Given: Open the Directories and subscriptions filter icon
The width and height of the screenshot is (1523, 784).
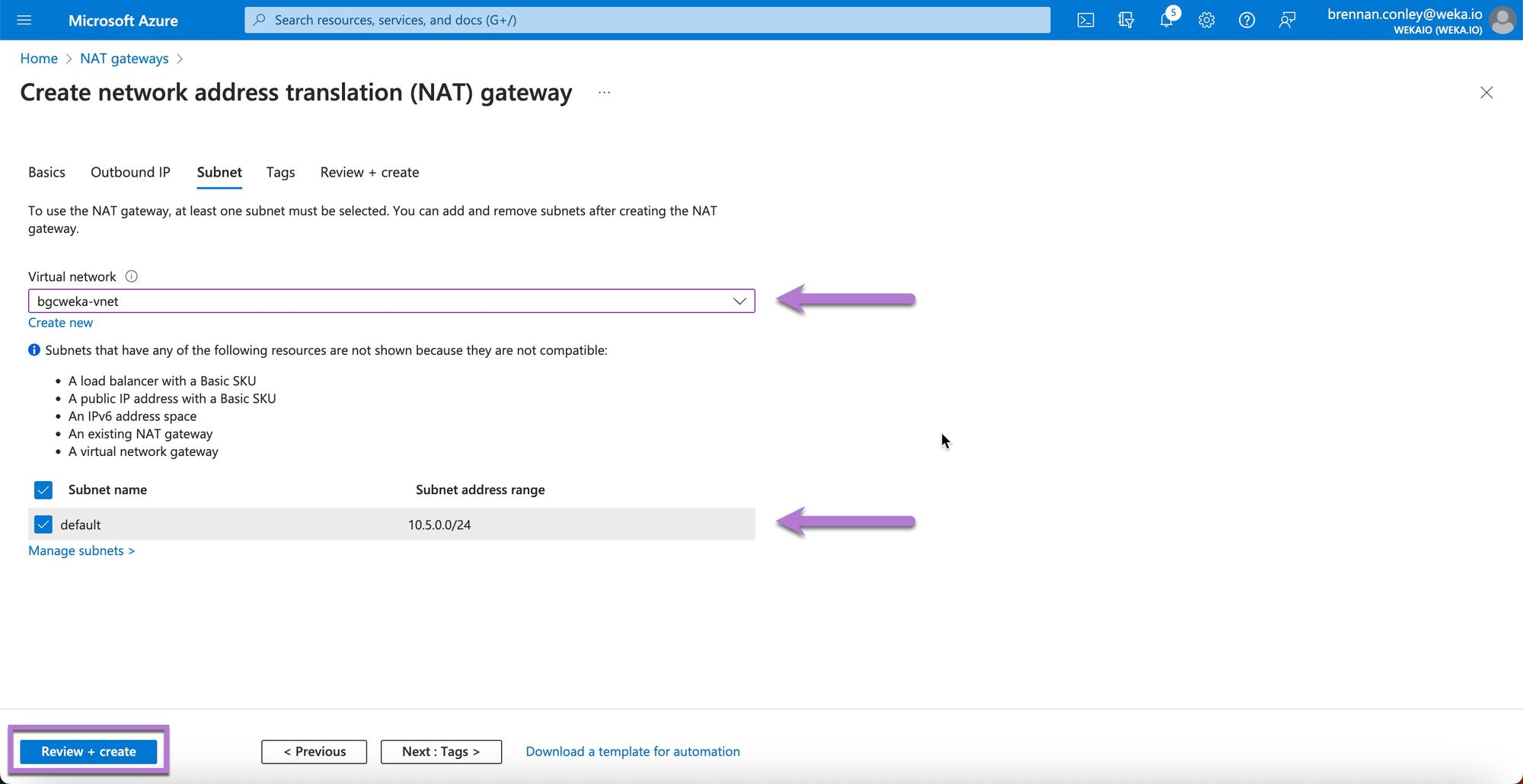Looking at the screenshot, I should pos(1125,20).
